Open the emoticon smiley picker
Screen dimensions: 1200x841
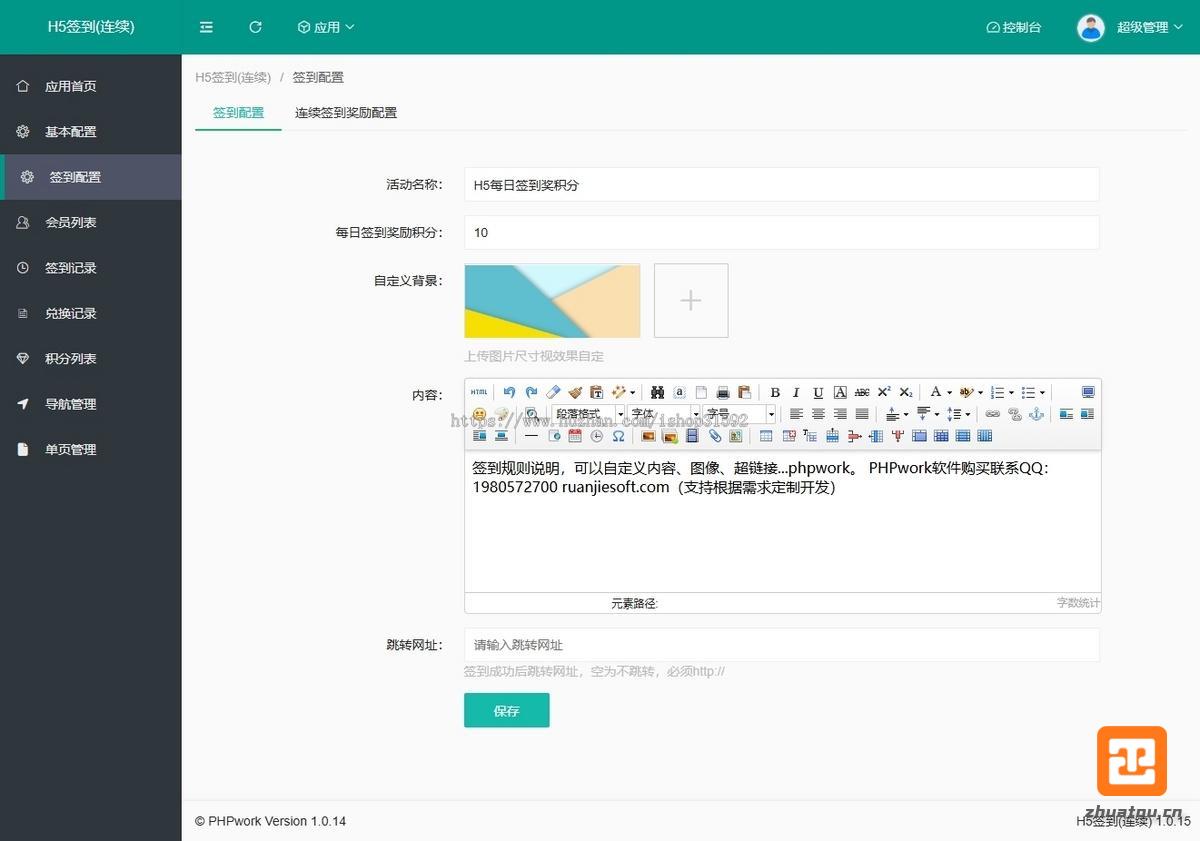coord(479,414)
